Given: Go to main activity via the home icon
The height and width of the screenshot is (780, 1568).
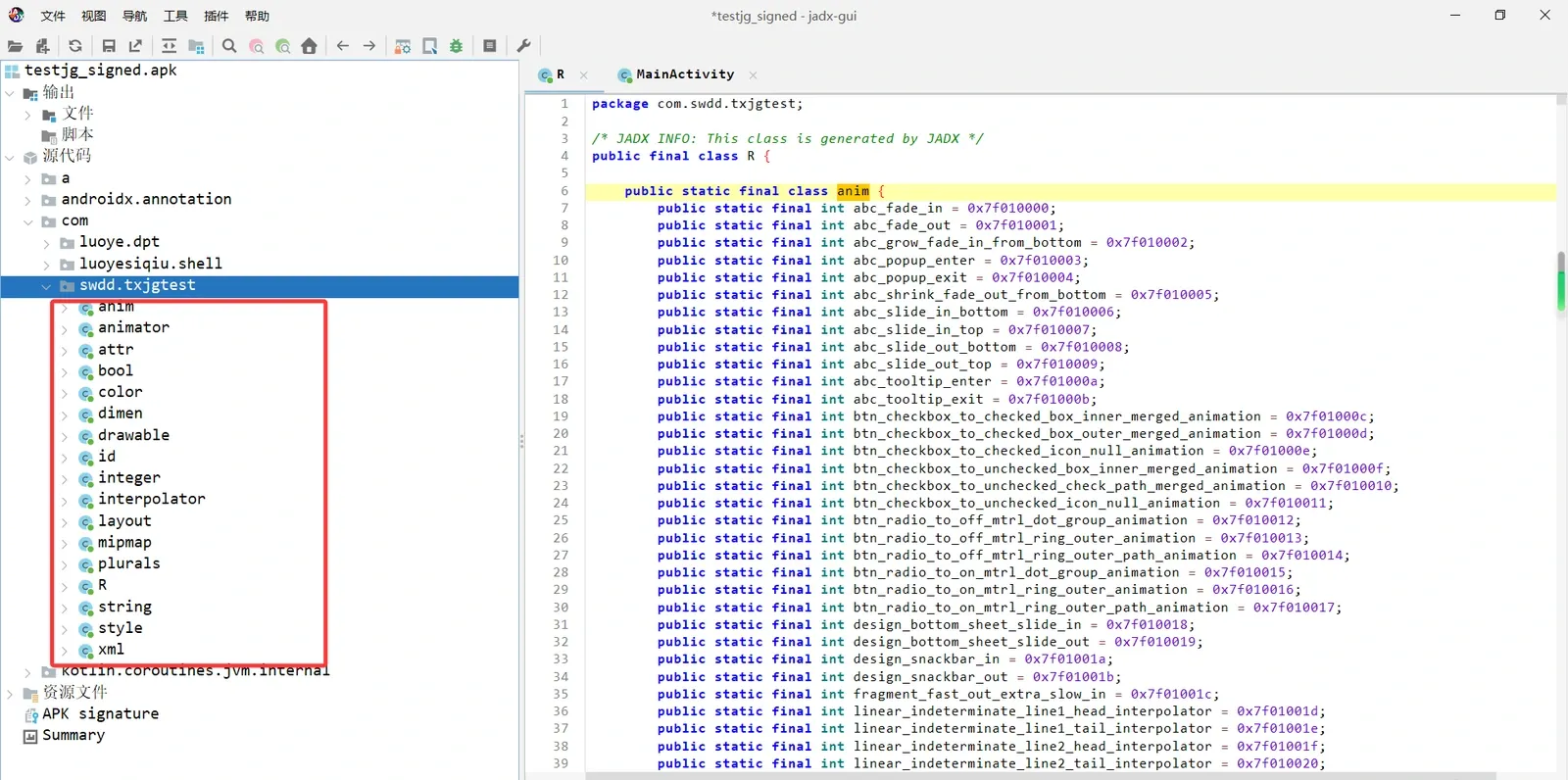Looking at the screenshot, I should pos(310,46).
